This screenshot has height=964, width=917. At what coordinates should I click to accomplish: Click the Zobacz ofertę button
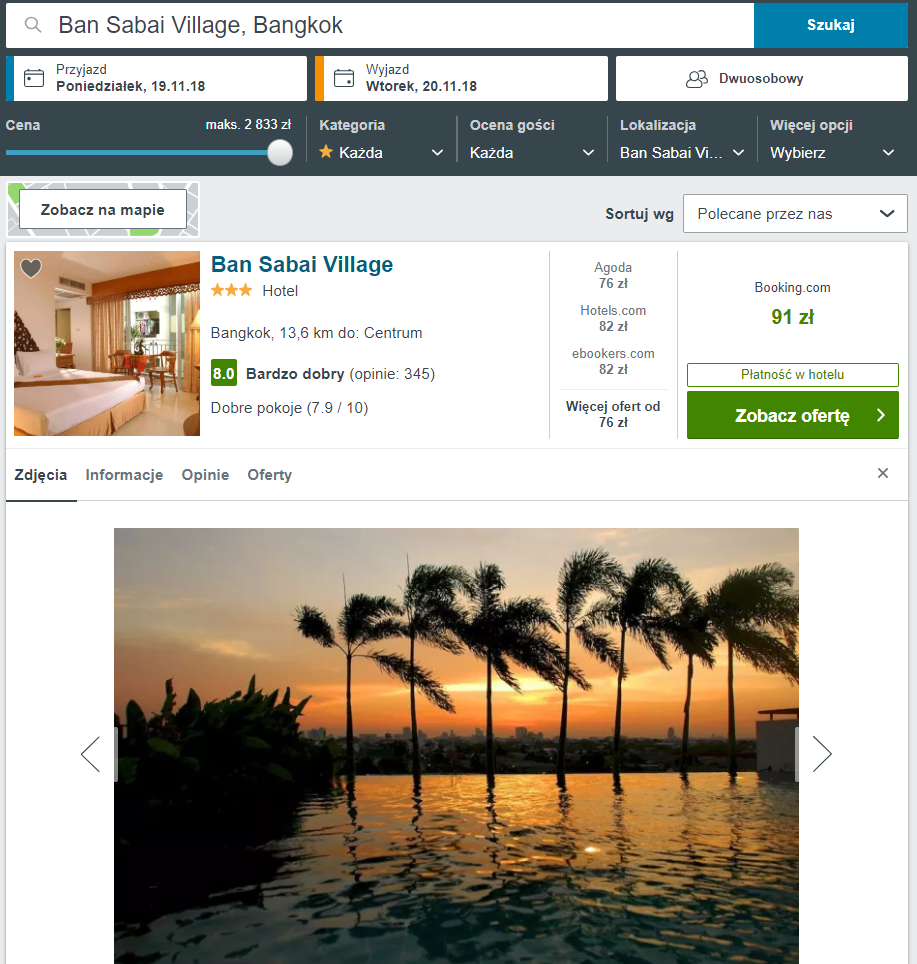coord(792,415)
